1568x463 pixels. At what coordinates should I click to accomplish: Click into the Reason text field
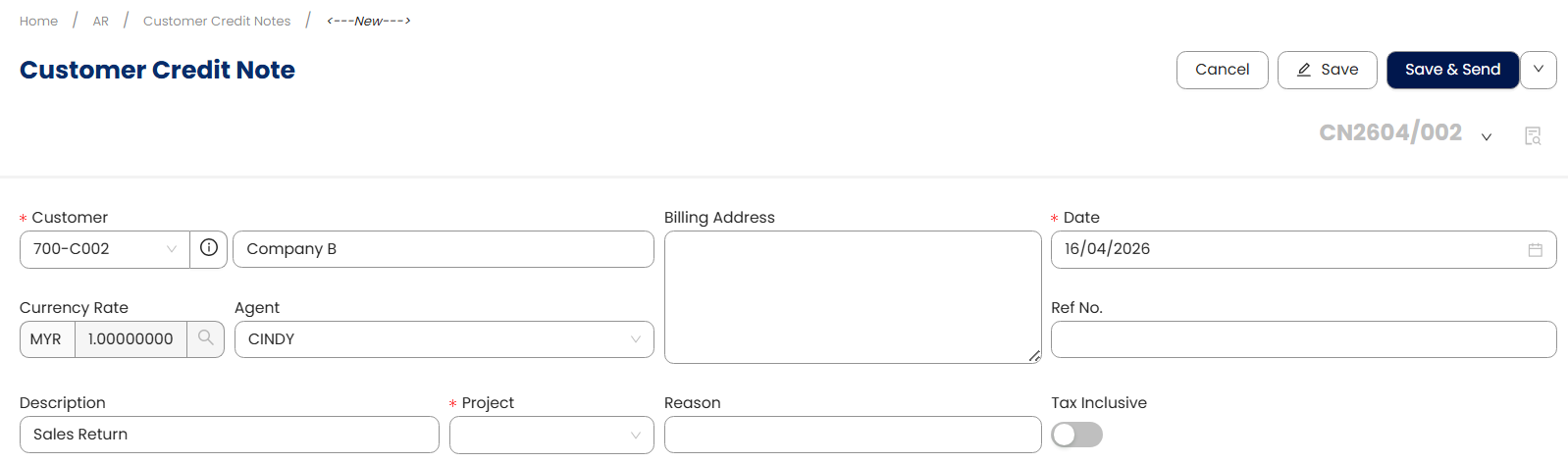tap(852, 435)
